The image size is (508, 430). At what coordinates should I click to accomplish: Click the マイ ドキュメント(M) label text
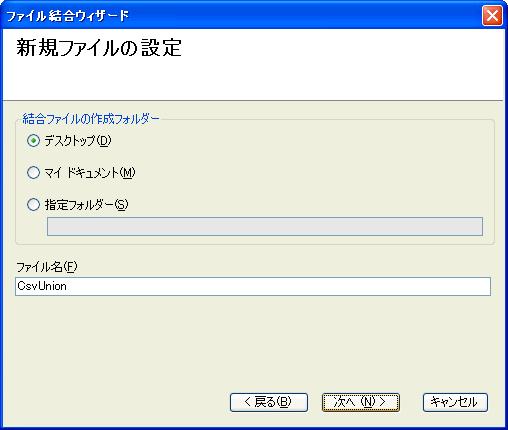(90, 173)
